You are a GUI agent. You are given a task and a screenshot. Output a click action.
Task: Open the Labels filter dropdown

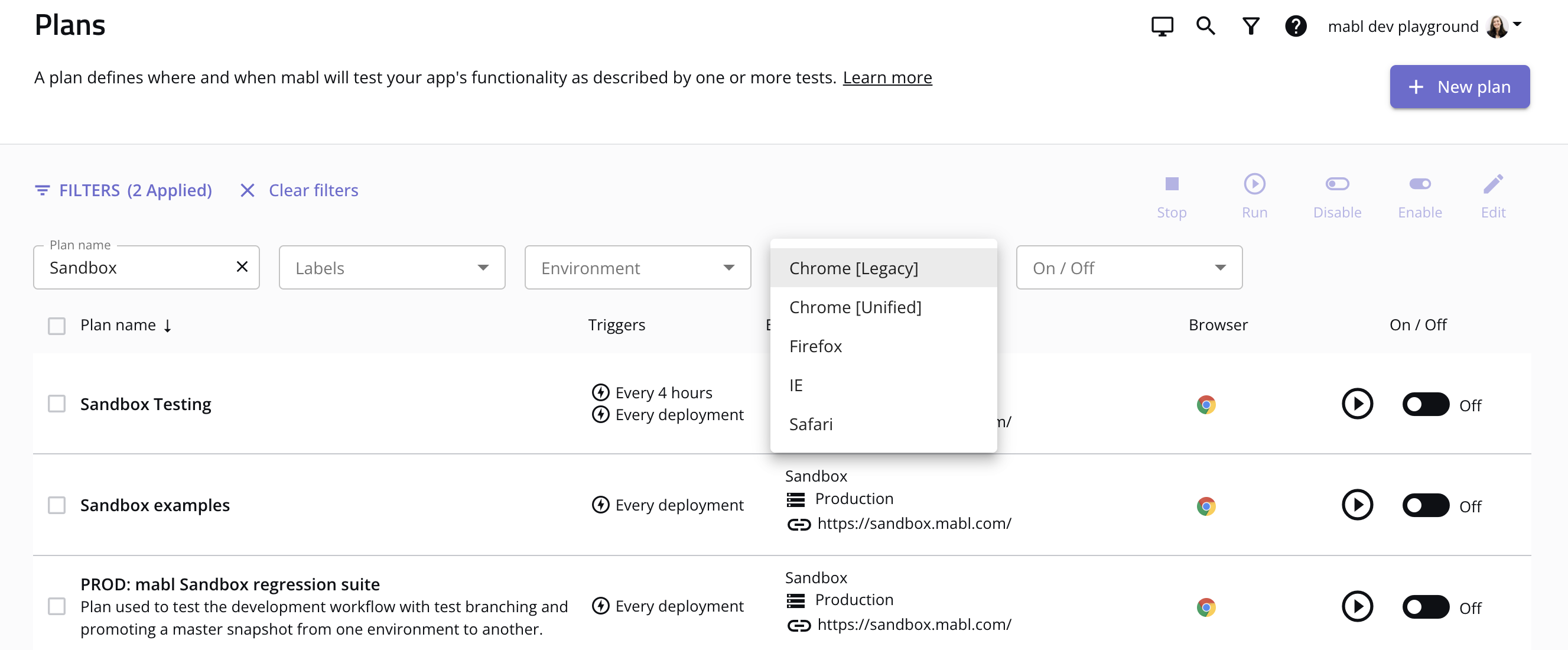tap(391, 268)
